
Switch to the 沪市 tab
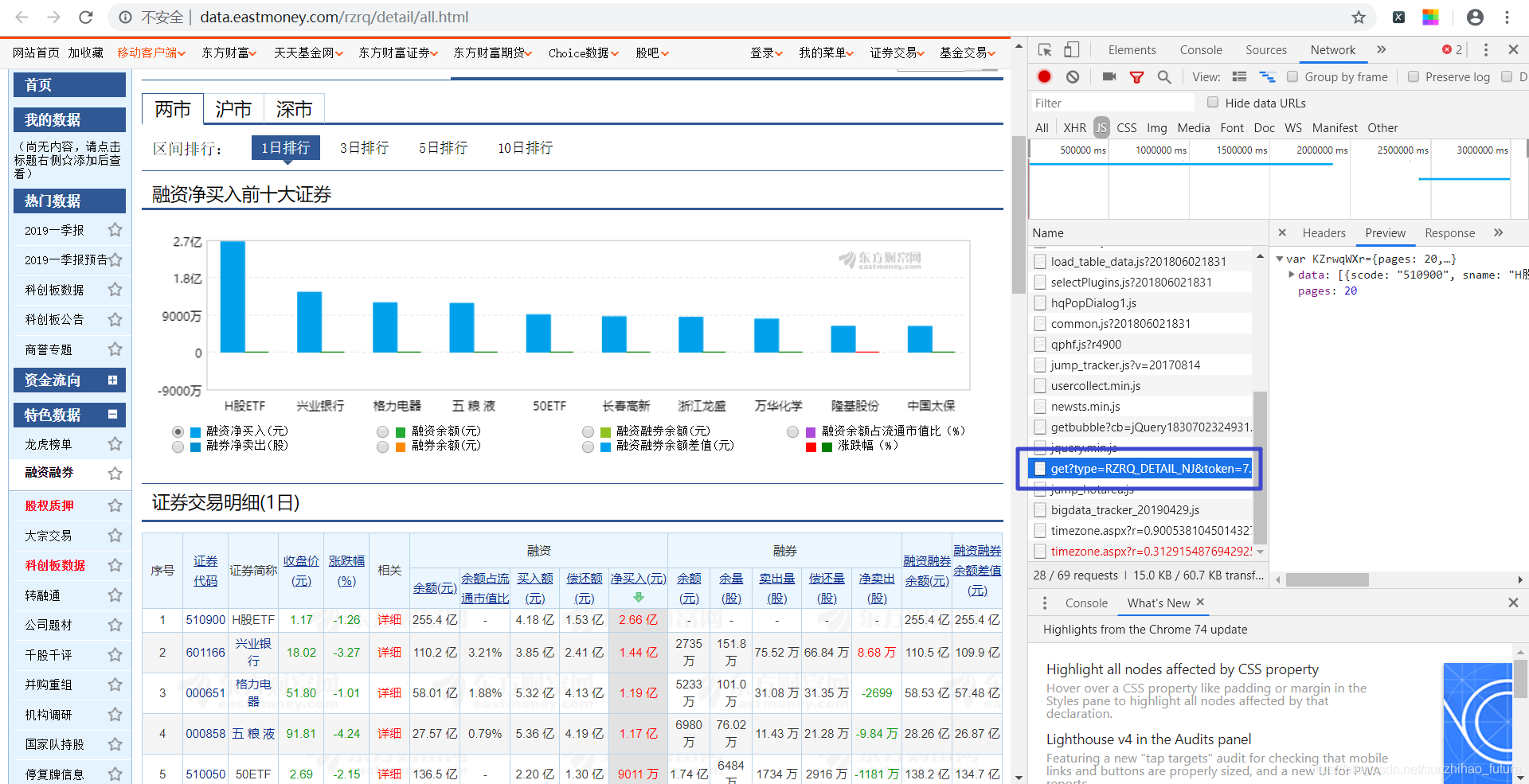click(233, 110)
